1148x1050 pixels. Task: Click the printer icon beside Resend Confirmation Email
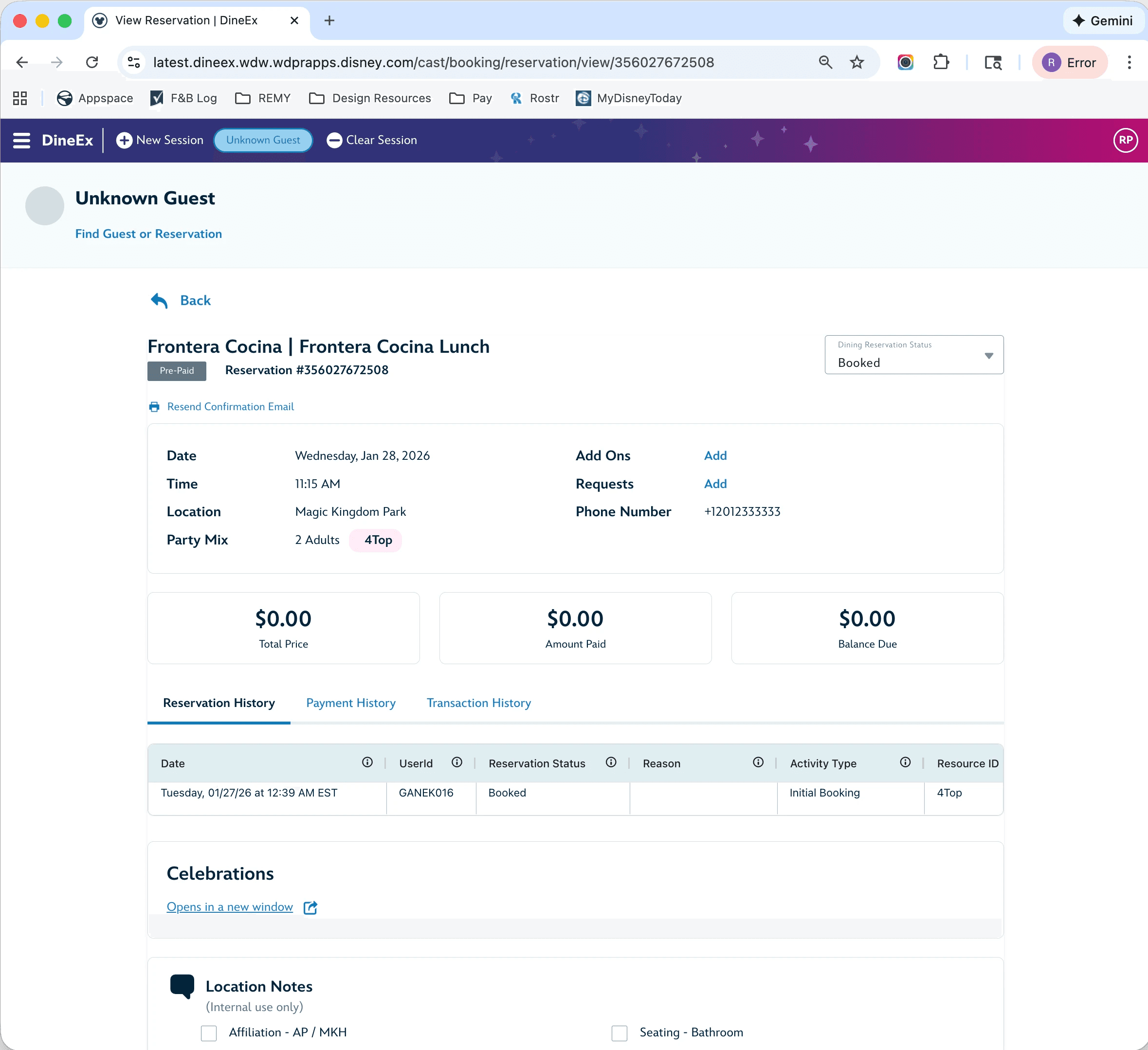point(154,407)
